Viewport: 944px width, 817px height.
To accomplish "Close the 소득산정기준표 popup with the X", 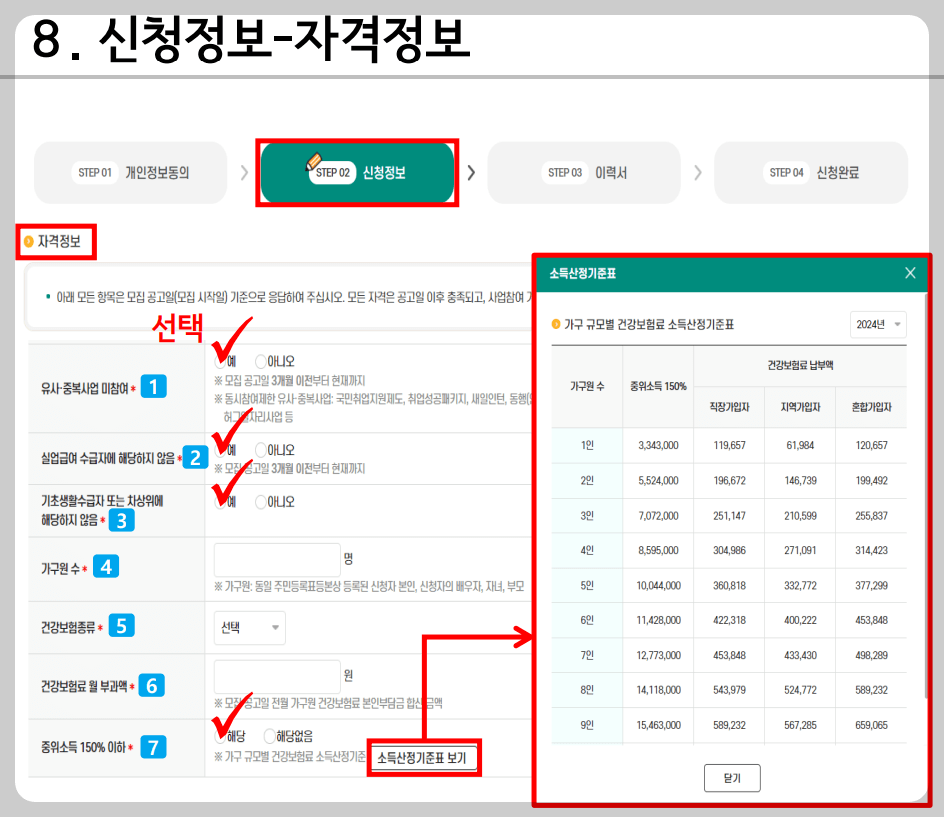I will [x=910, y=272].
